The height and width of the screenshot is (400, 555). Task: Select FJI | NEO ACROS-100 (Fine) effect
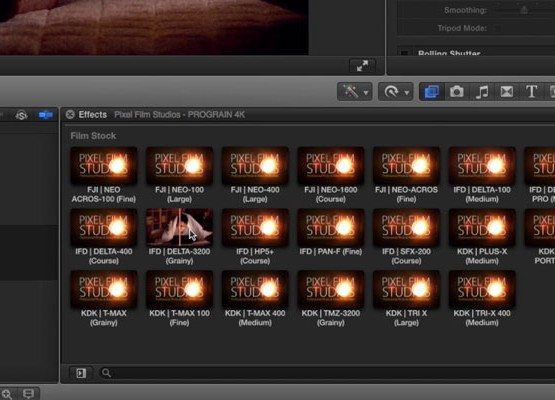104,175
